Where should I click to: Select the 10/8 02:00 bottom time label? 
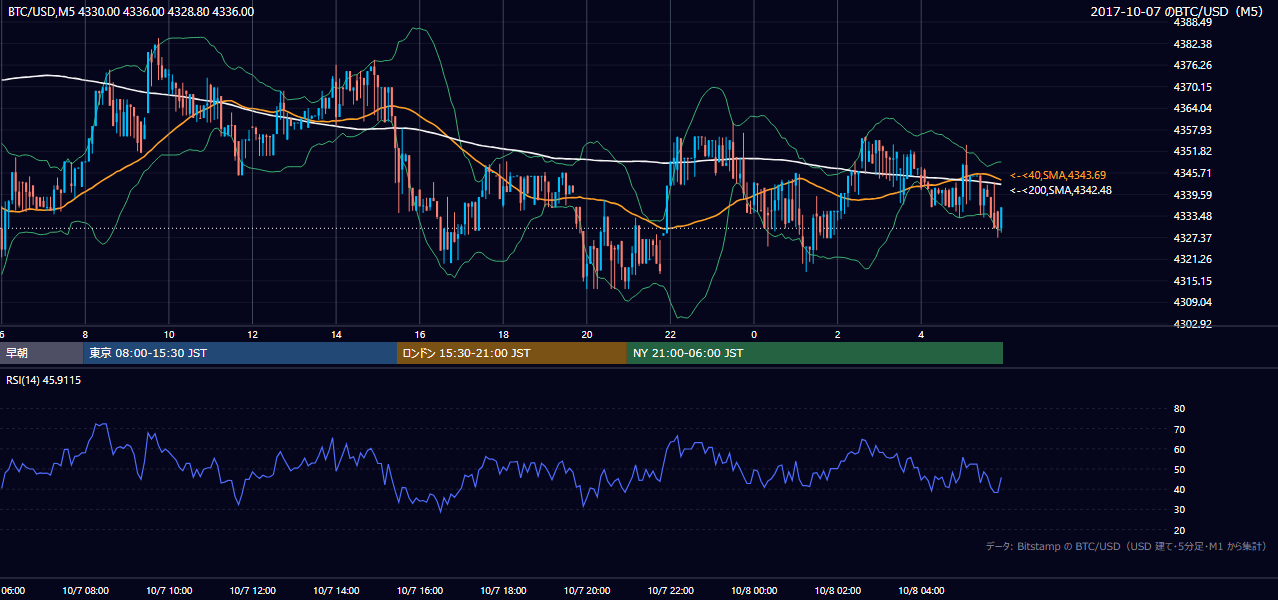[838, 591]
